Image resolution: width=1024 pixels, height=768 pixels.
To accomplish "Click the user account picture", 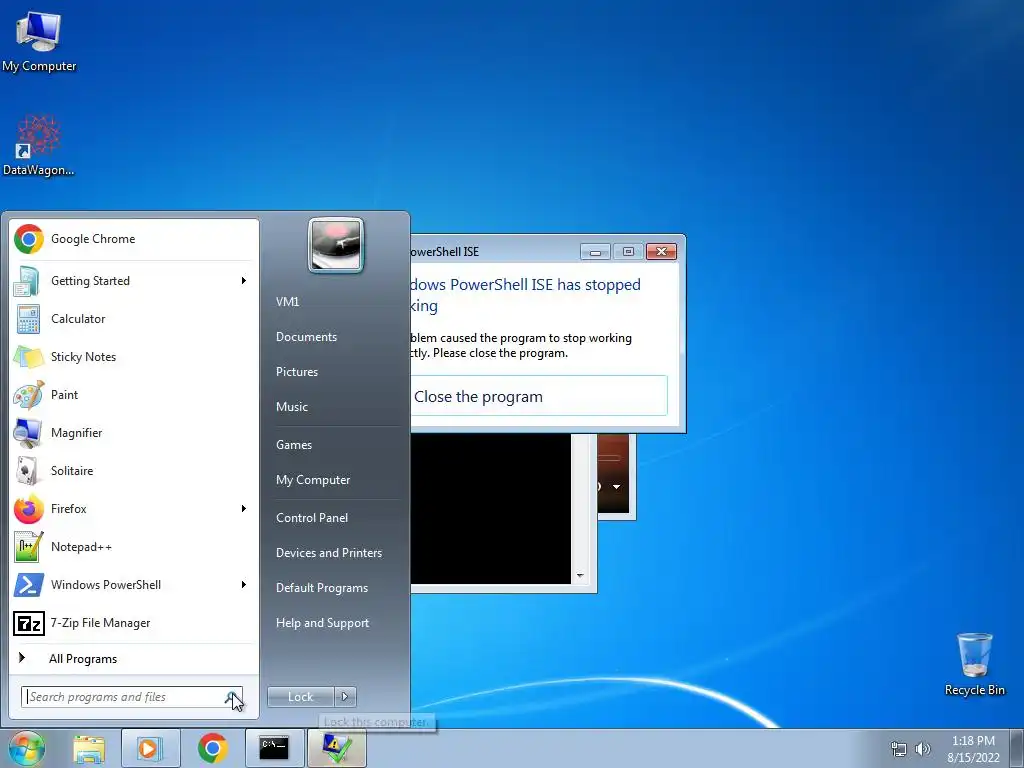I will point(336,244).
